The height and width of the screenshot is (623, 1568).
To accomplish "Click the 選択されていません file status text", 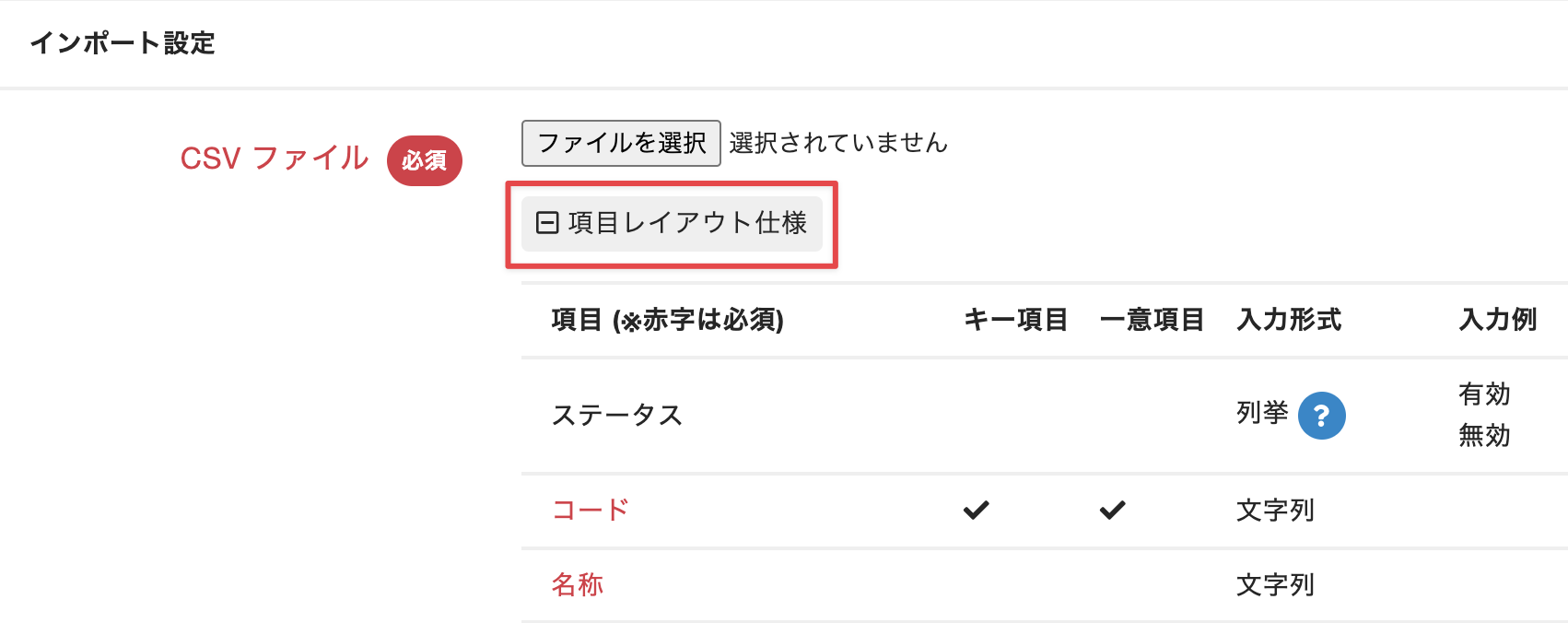I will click(837, 143).
